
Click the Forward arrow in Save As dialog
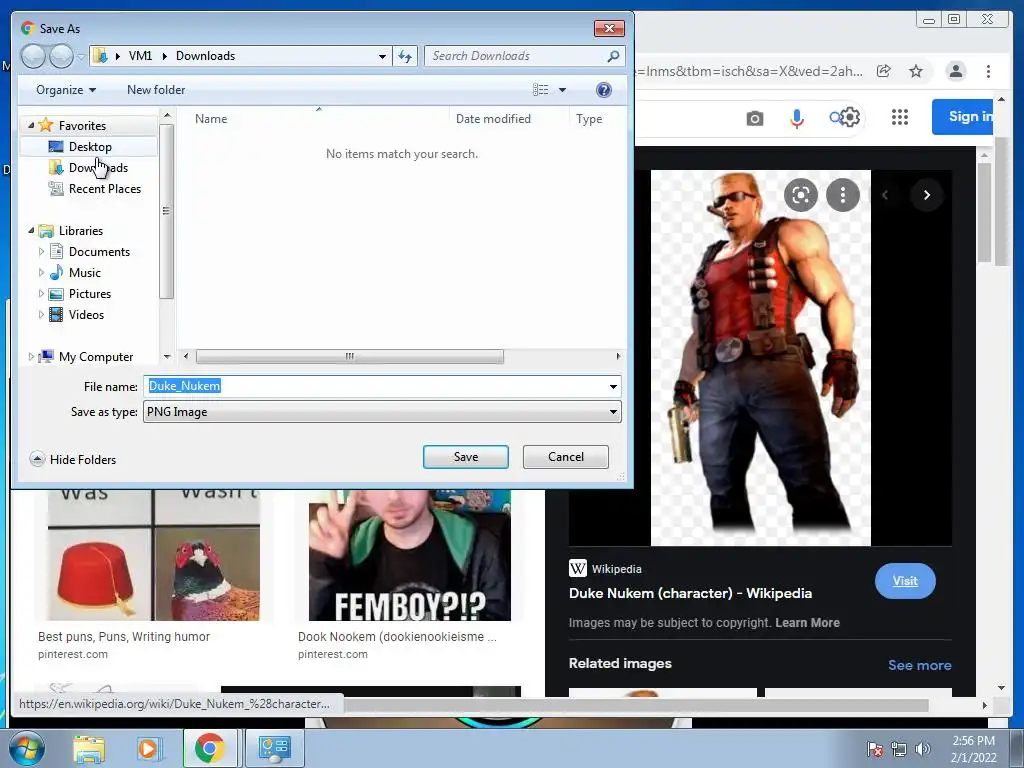[61, 56]
